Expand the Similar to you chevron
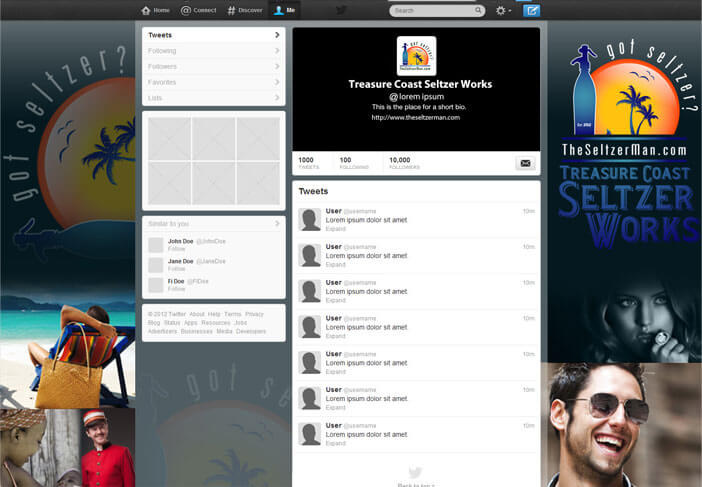The height and width of the screenshot is (487, 702). (277, 223)
